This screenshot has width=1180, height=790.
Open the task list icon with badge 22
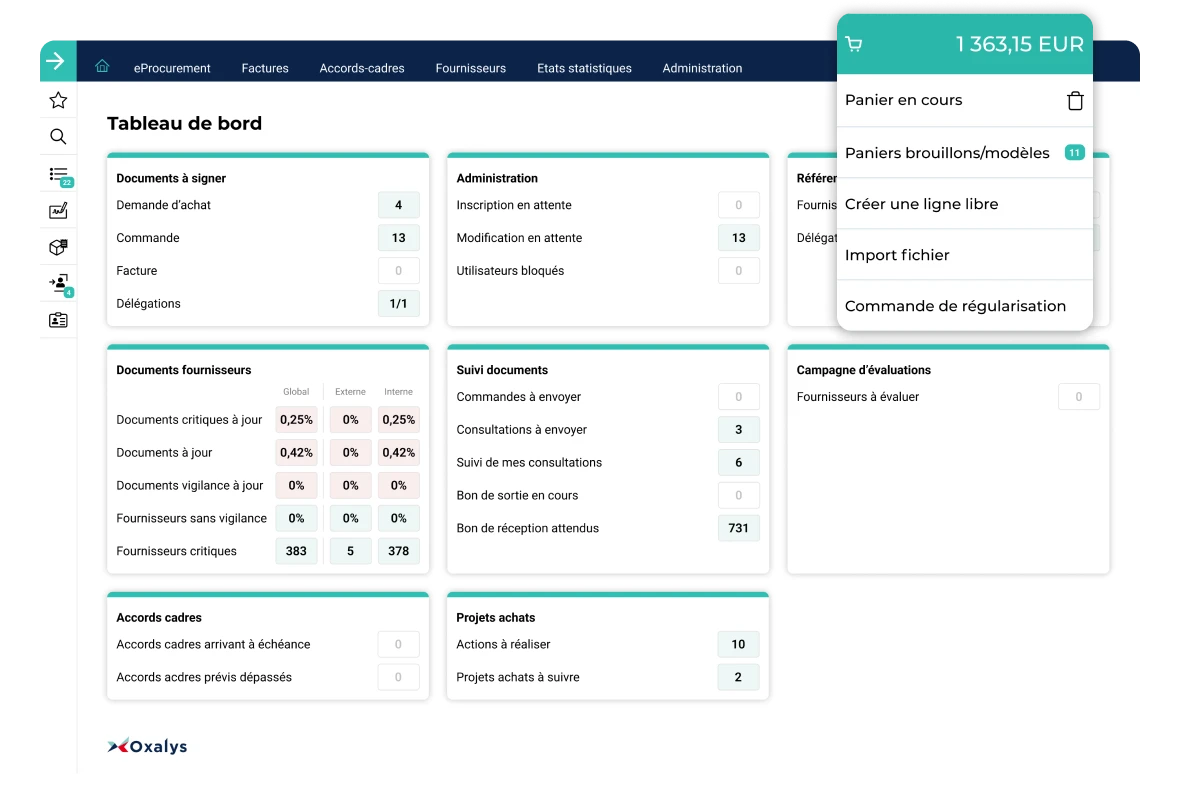[59, 175]
